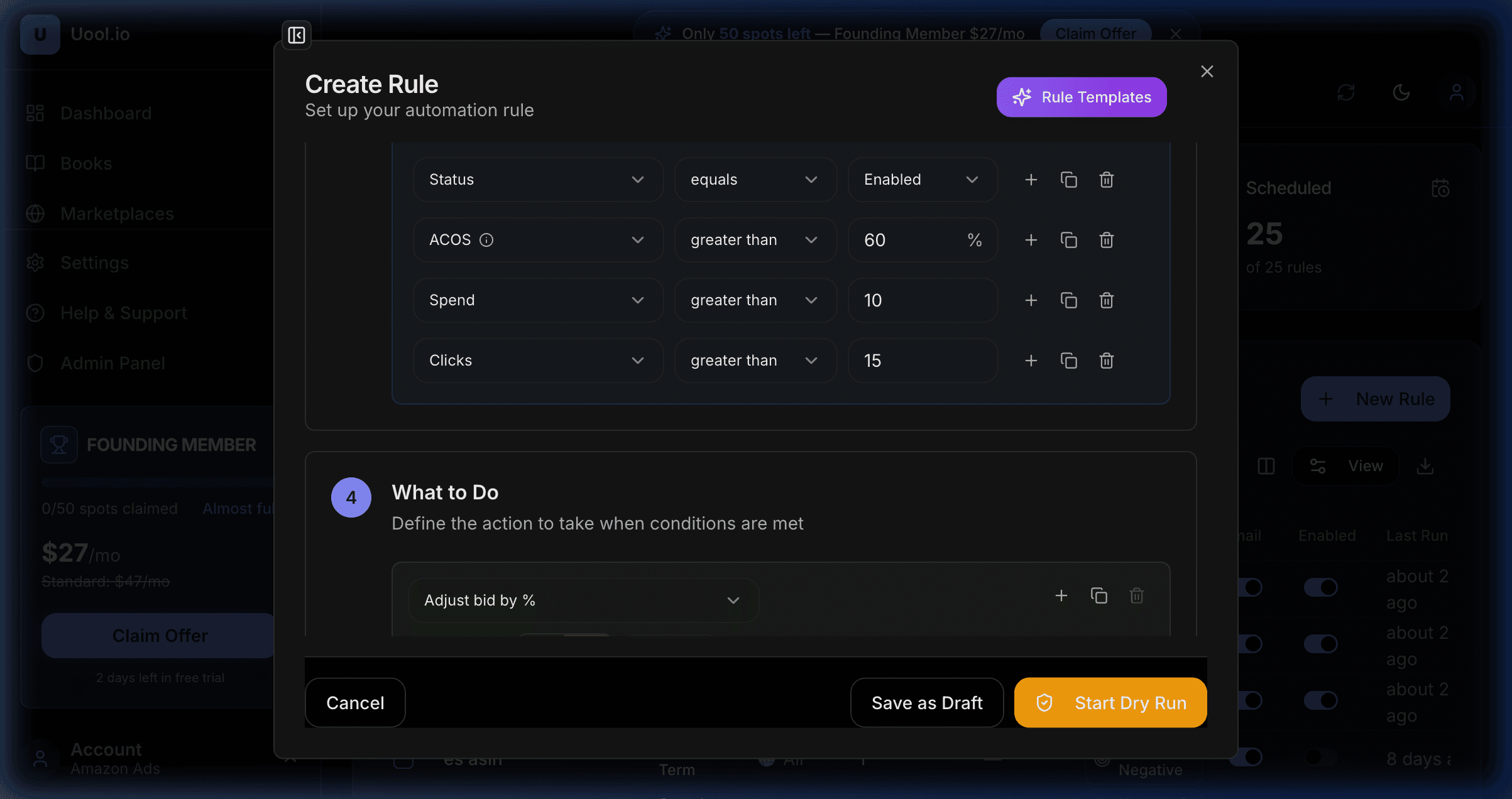The image size is (1512, 799).
Task: Disable the first Enabled rule toggle
Action: coord(1322,587)
